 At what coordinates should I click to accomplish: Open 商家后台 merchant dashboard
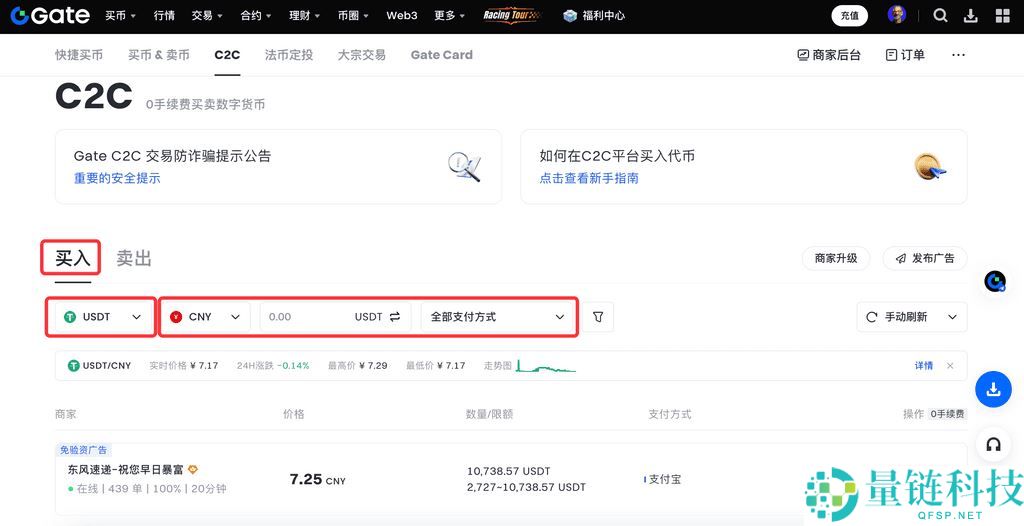click(829, 55)
